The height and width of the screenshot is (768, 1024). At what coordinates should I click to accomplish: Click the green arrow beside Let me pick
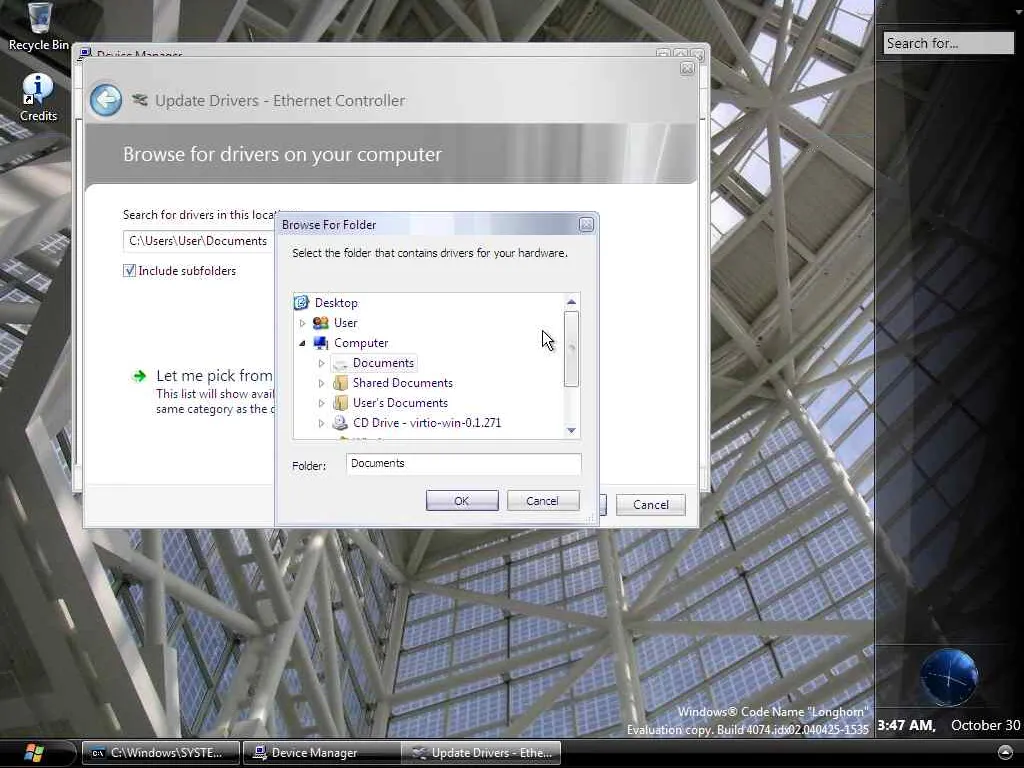click(139, 376)
